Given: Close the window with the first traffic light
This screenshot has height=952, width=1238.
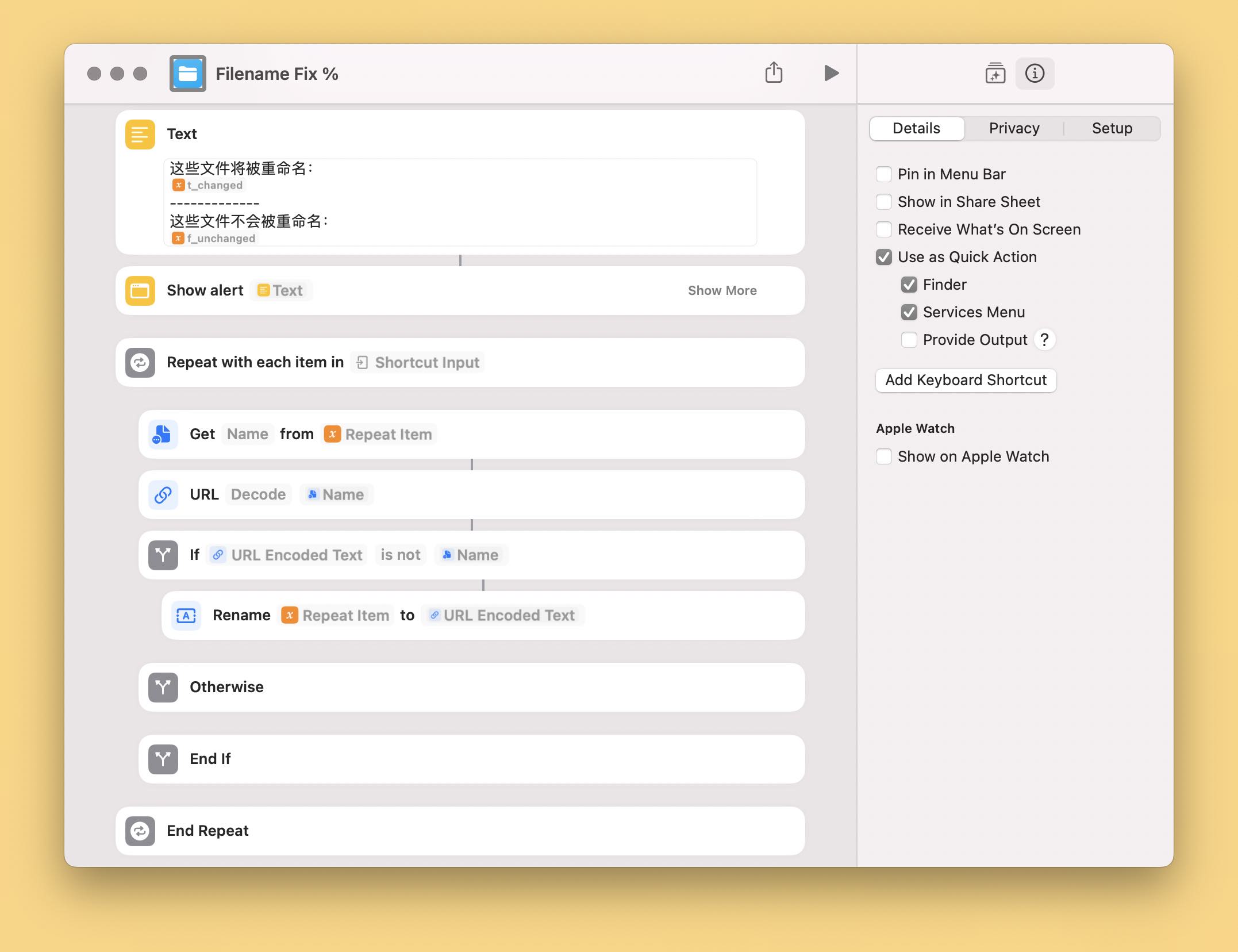Looking at the screenshot, I should click(94, 74).
